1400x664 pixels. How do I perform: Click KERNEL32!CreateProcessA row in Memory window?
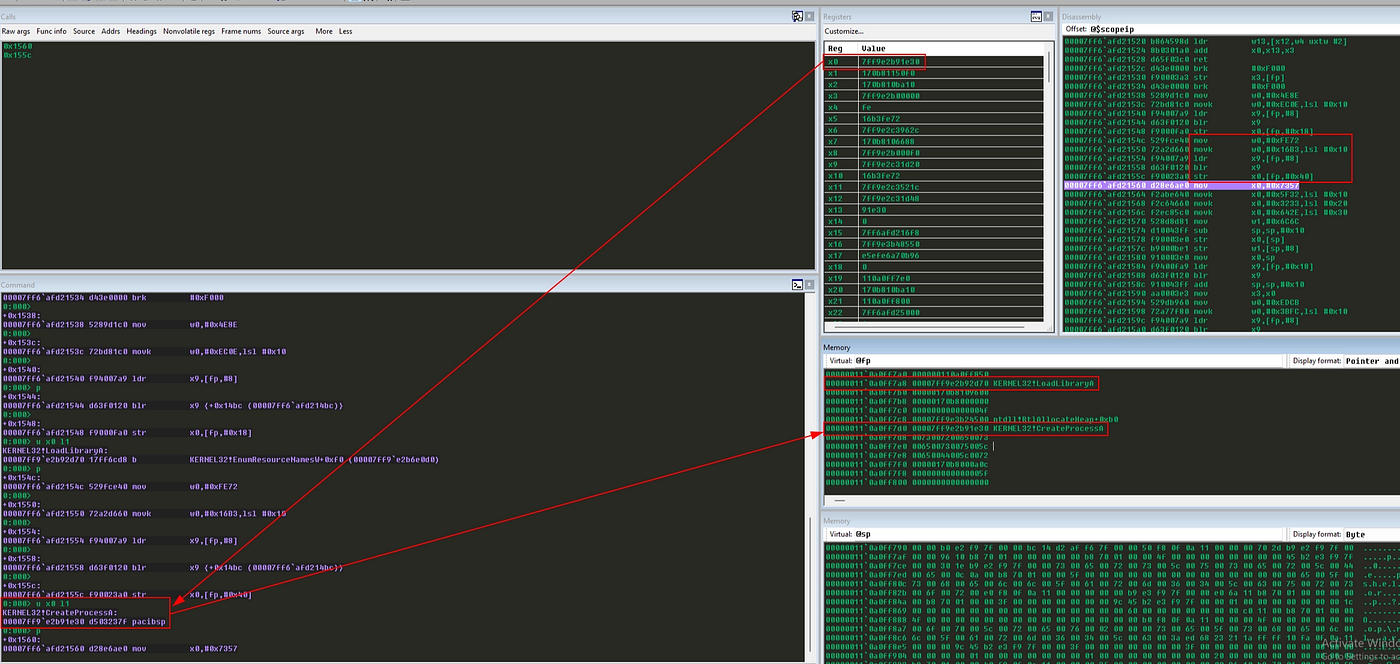click(x=965, y=428)
